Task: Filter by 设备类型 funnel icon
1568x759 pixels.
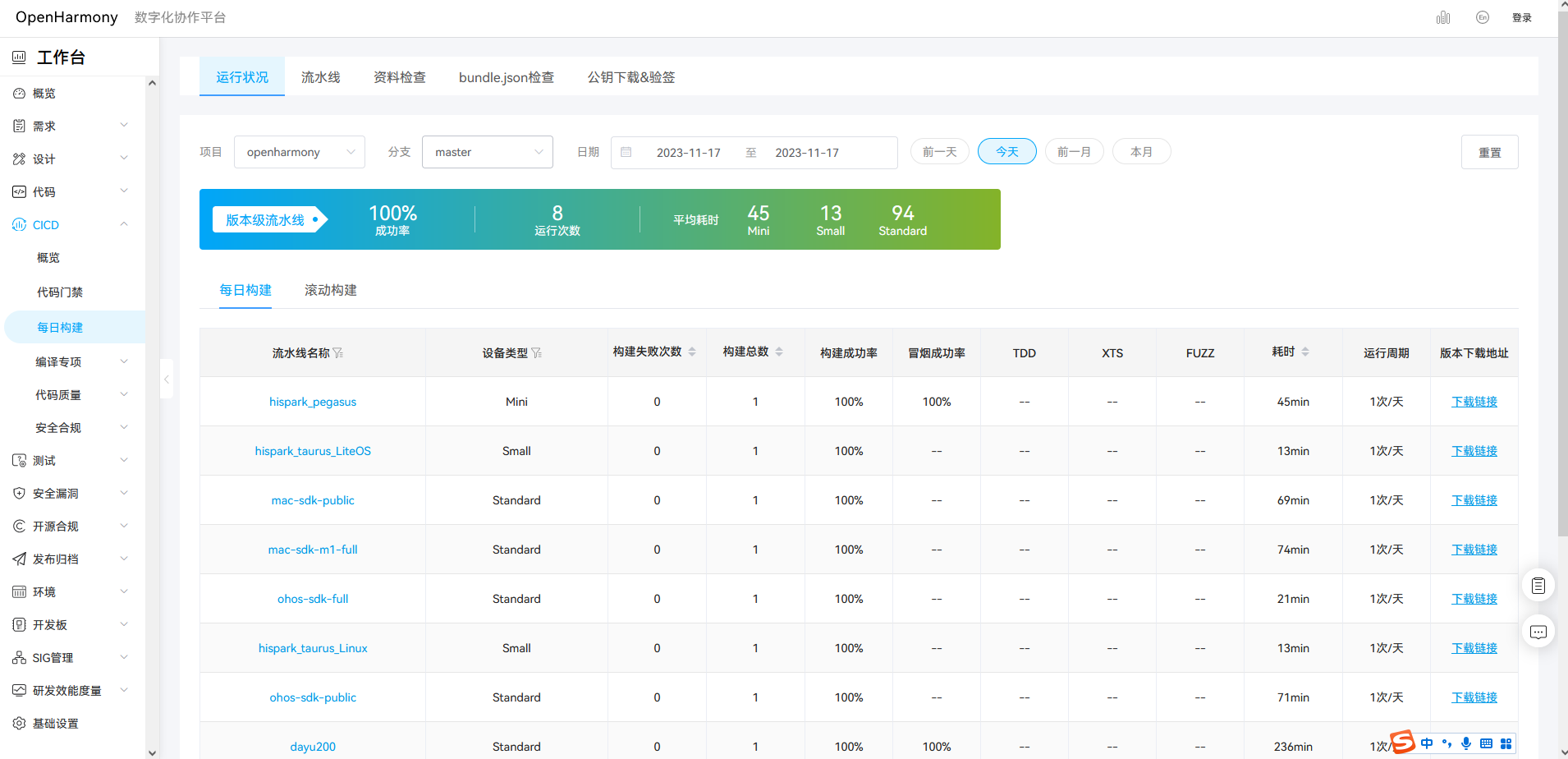Action: coord(537,353)
